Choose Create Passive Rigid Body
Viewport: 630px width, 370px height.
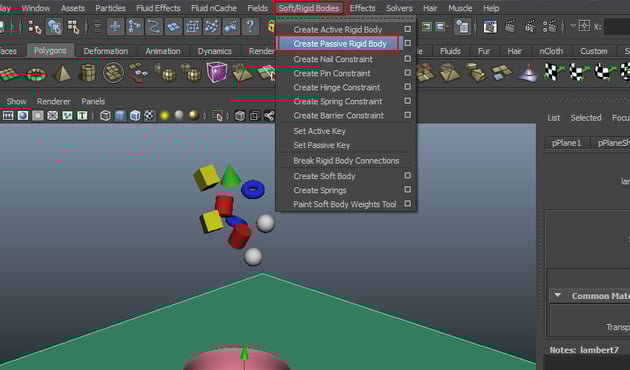[x=340, y=43]
